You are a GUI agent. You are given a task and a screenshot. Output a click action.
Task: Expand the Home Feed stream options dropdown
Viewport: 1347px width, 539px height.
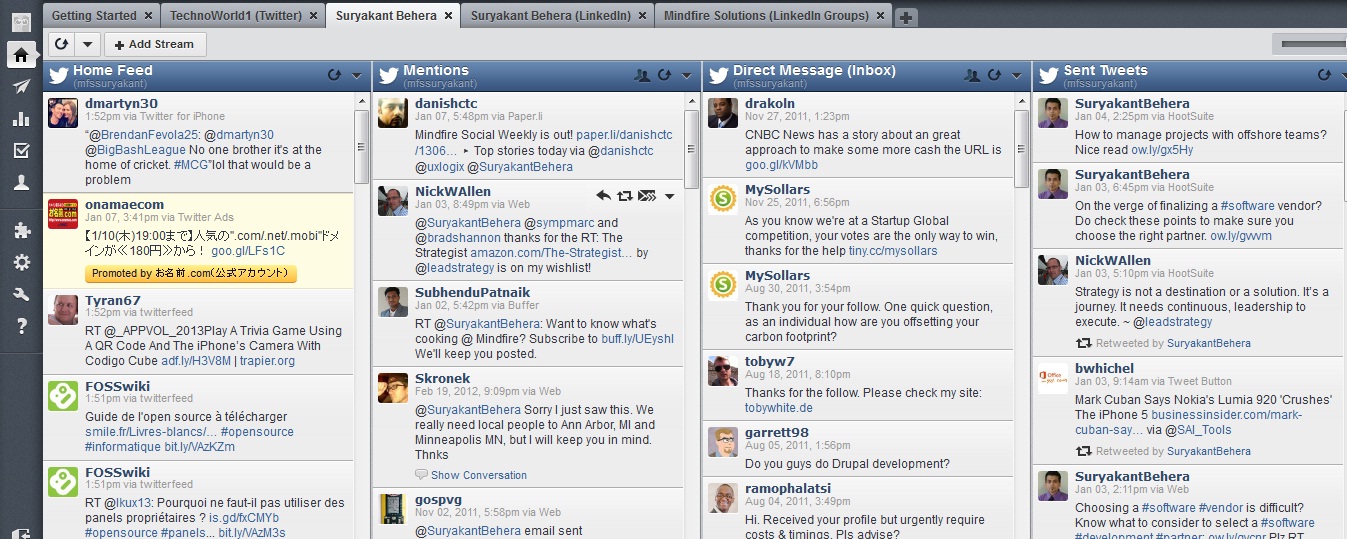click(x=357, y=75)
